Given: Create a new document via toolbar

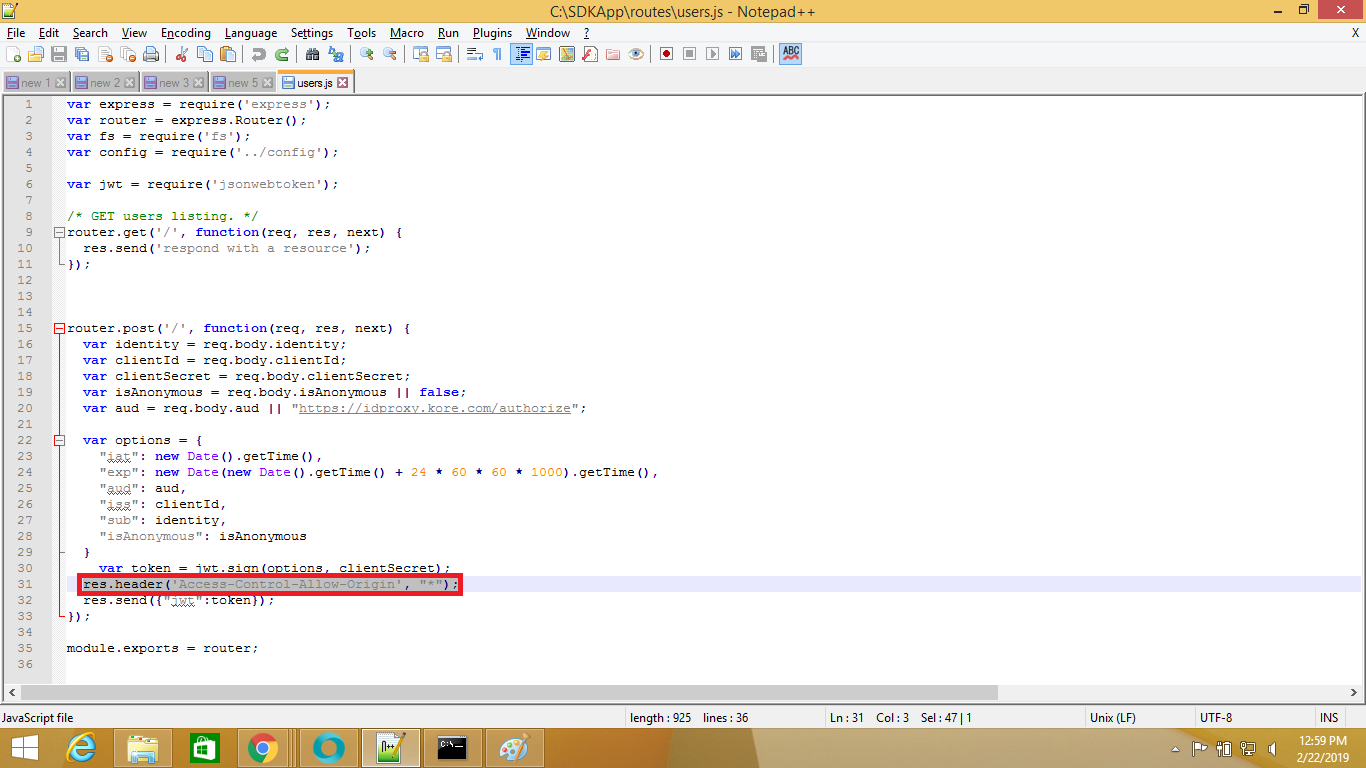Looking at the screenshot, I should click(x=13, y=54).
